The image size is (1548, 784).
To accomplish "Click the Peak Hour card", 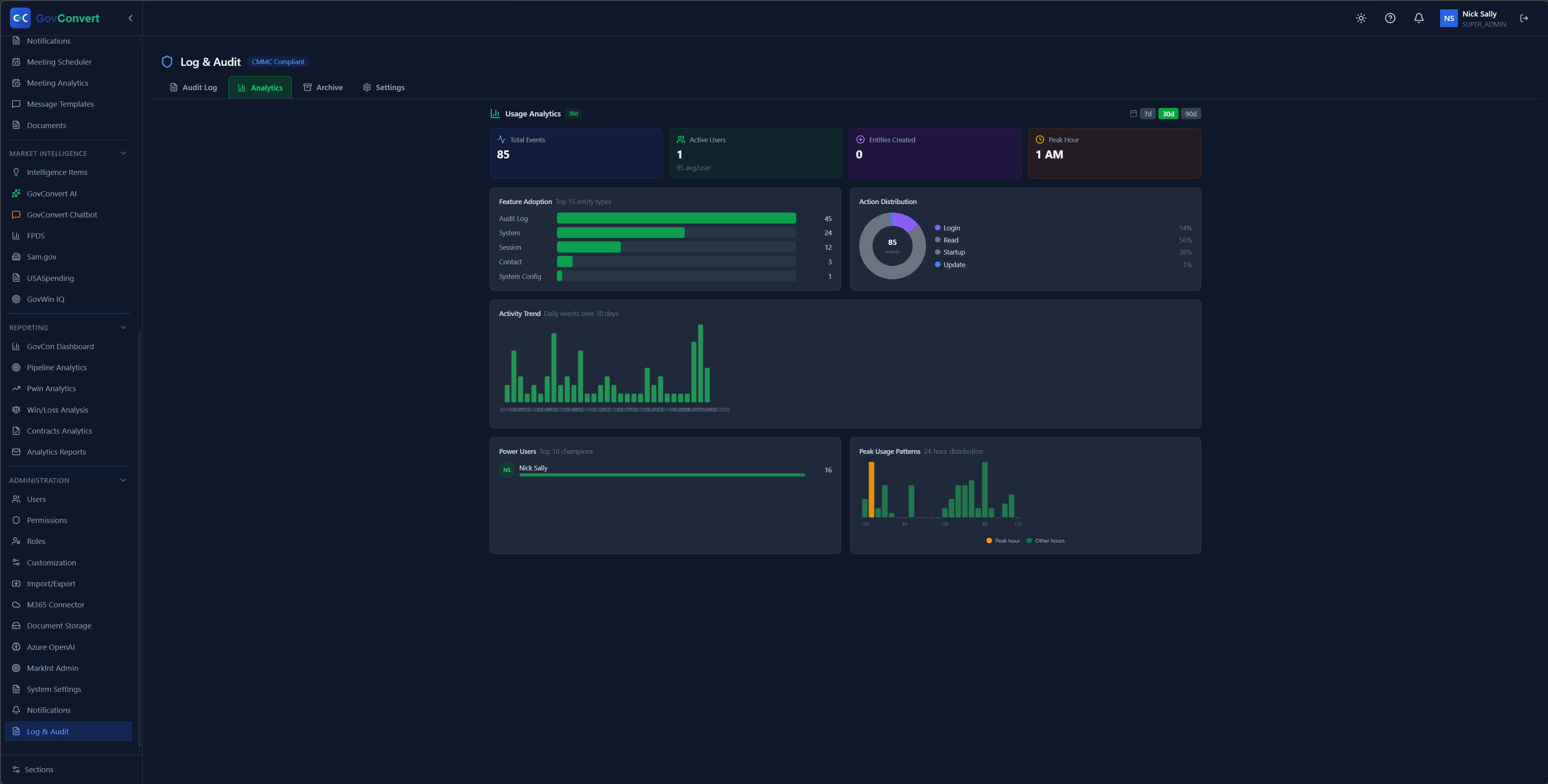I will (x=1114, y=153).
